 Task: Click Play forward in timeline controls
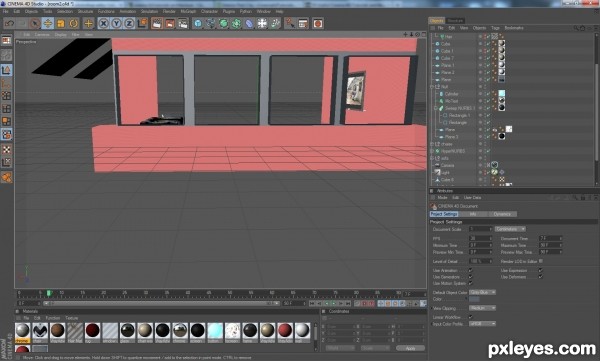[334, 303]
